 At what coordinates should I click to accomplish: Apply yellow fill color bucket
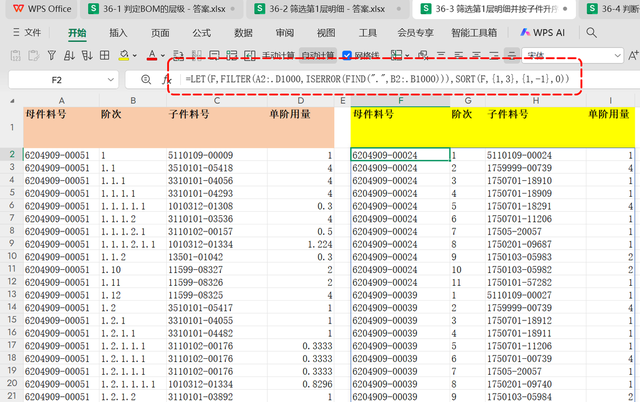124,55
